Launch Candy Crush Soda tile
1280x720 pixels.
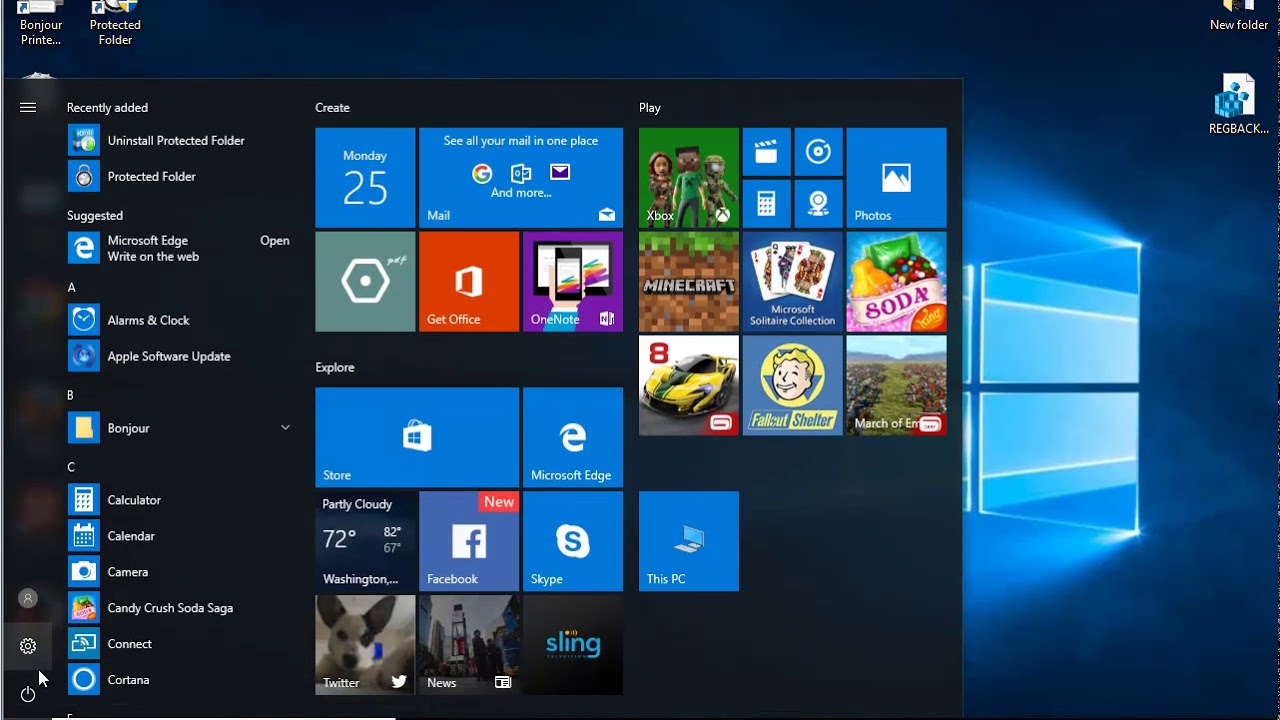pyautogui.click(x=897, y=282)
